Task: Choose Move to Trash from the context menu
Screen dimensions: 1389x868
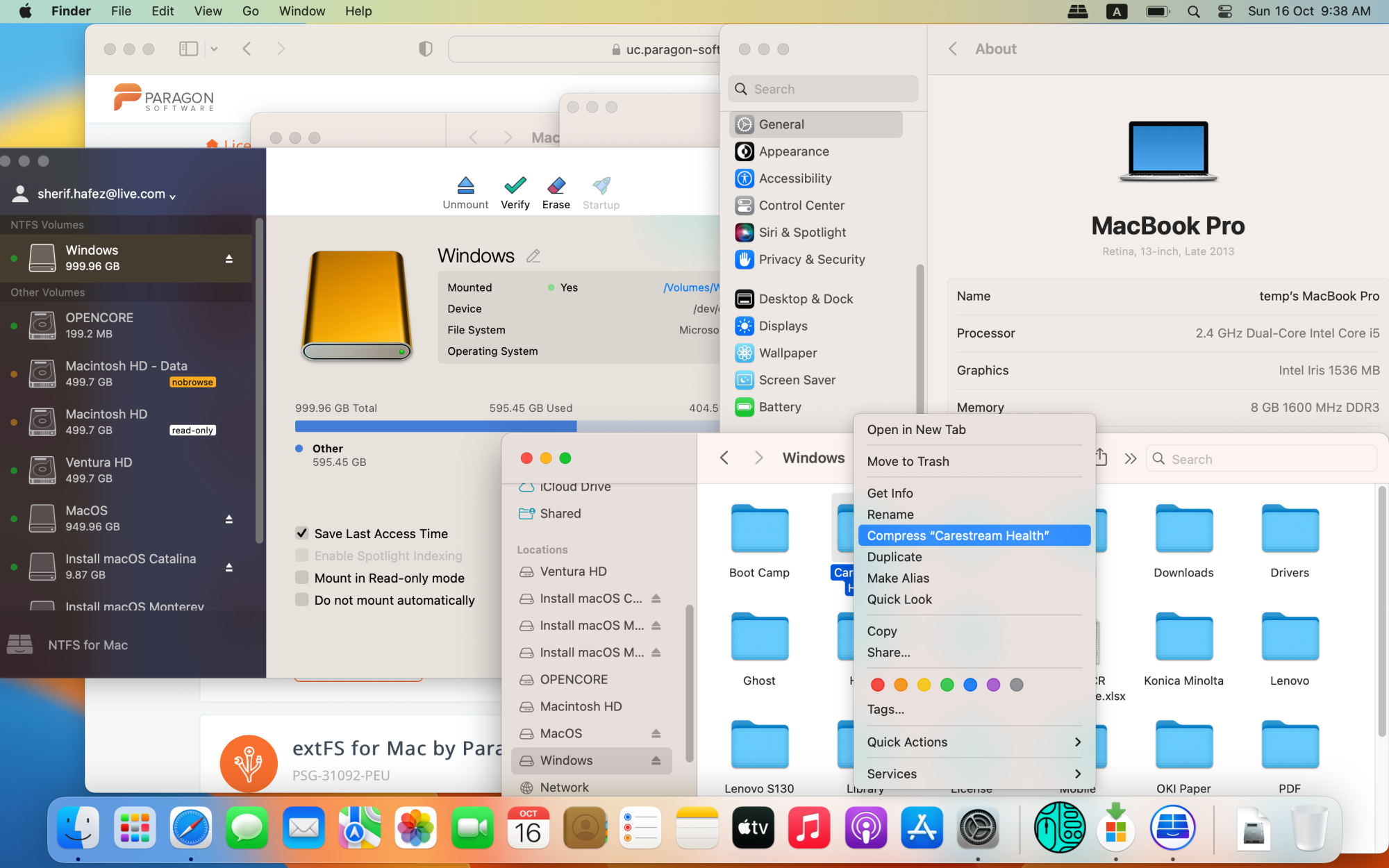Action: [908, 462]
